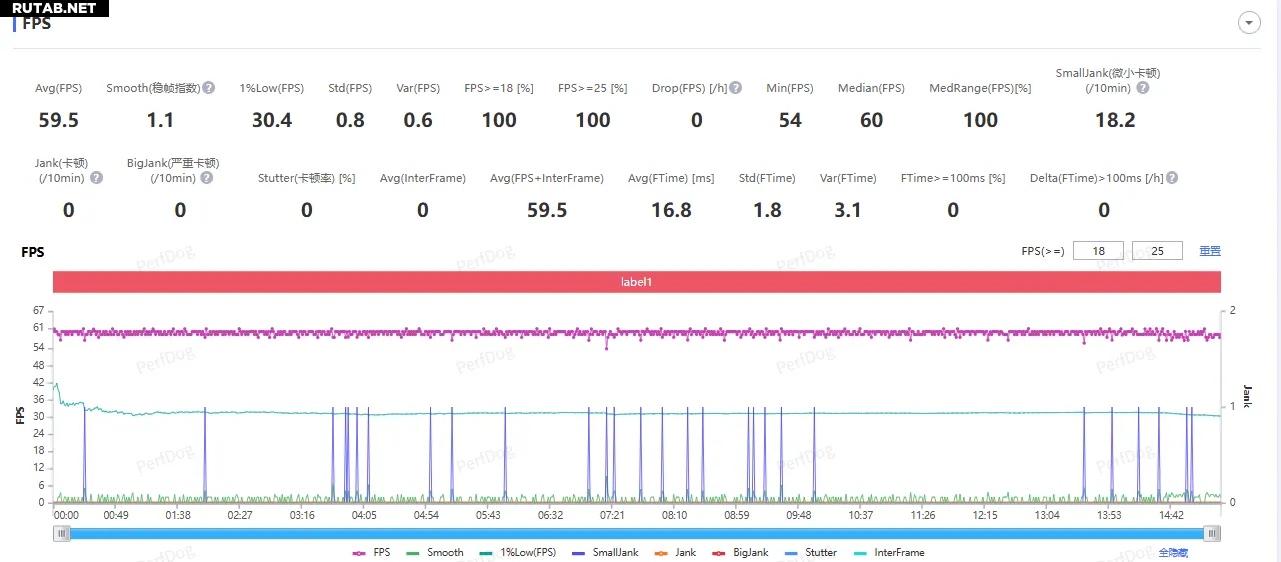Click the SmallJank (/10min) help icon
The width and height of the screenshot is (1281, 562).
(1142, 88)
